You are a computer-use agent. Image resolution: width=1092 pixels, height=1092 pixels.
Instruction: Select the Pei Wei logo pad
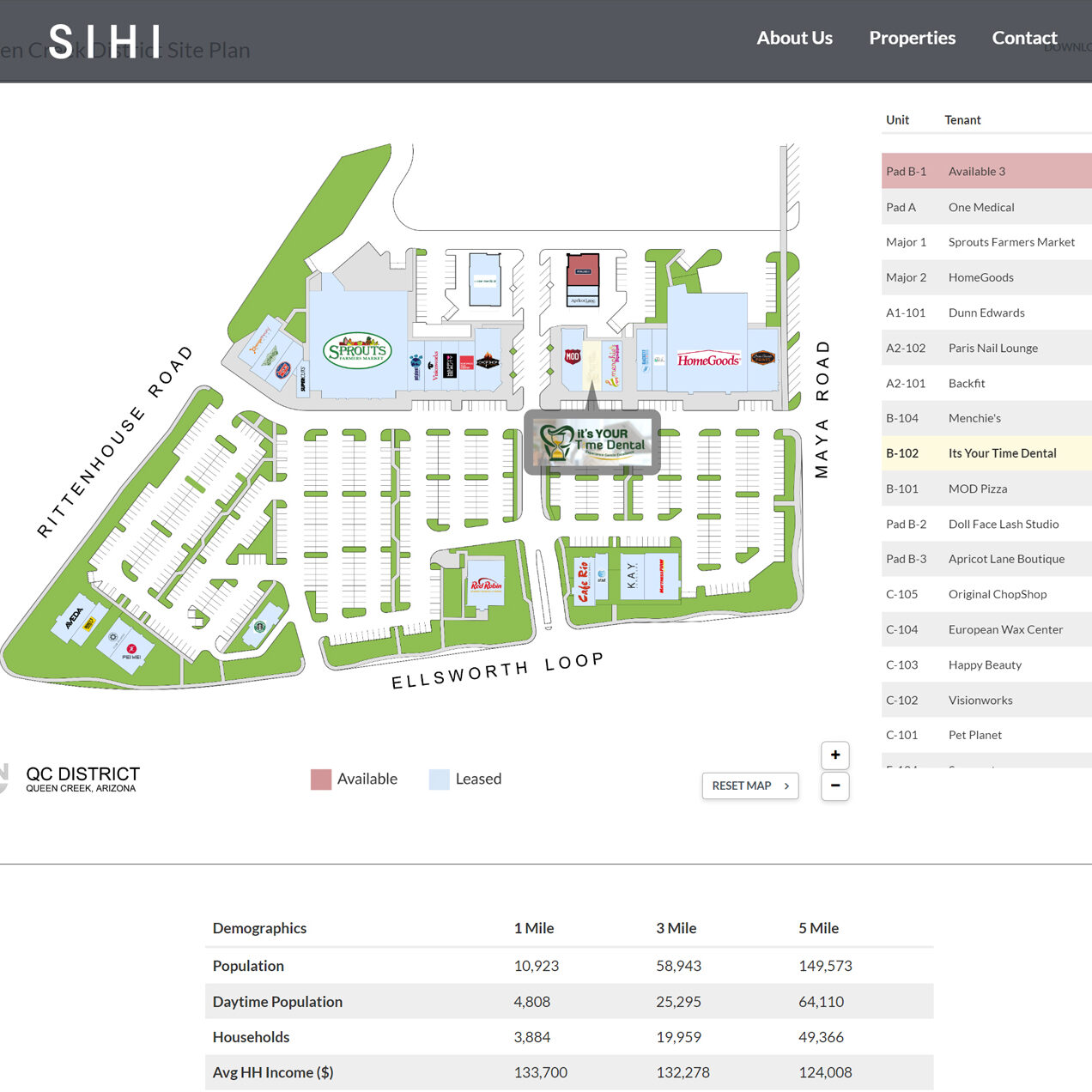pos(131,650)
